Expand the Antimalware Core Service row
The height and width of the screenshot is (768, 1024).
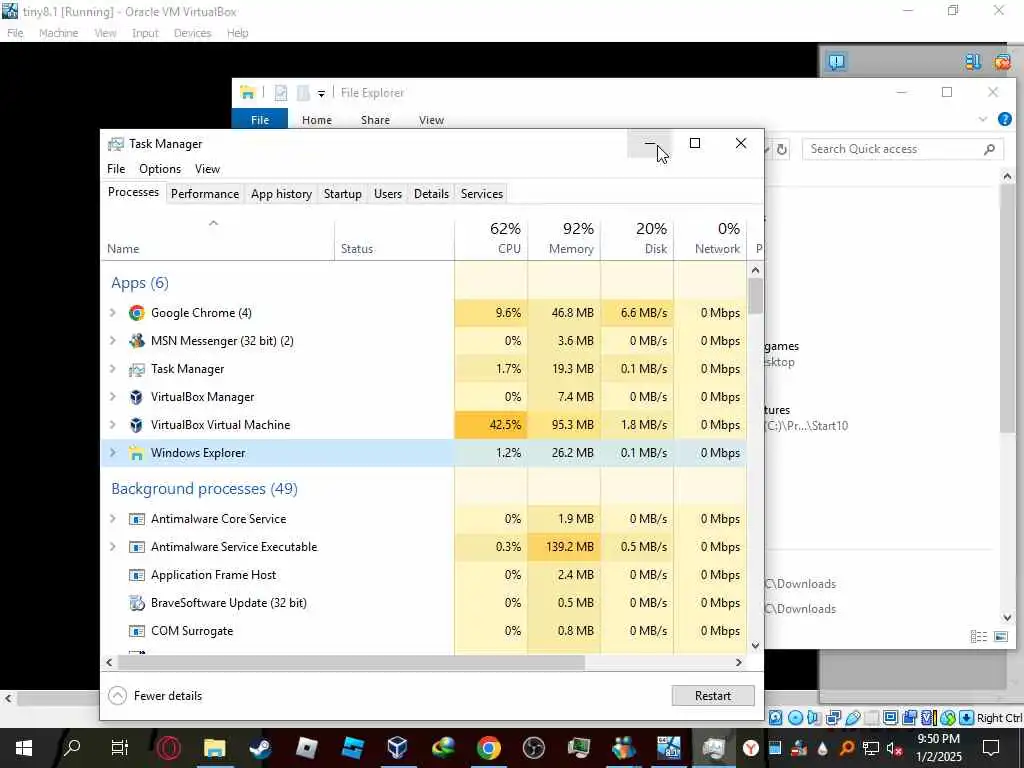coord(112,519)
